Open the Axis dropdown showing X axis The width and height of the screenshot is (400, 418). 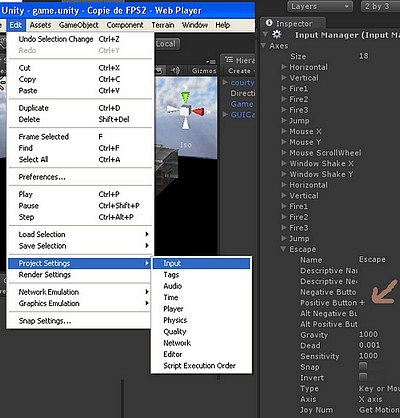(379, 399)
